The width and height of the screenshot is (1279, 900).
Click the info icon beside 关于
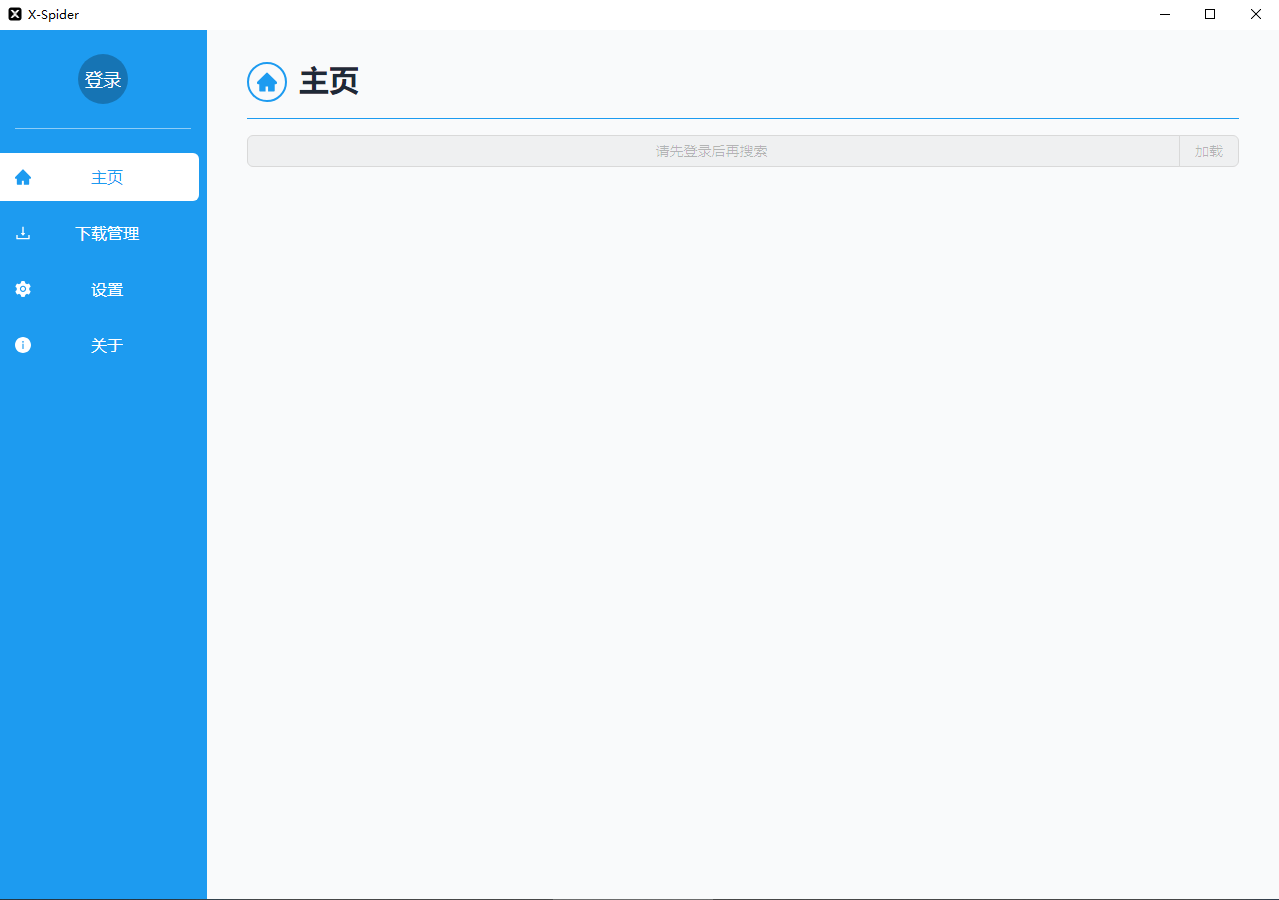coord(23,345)
